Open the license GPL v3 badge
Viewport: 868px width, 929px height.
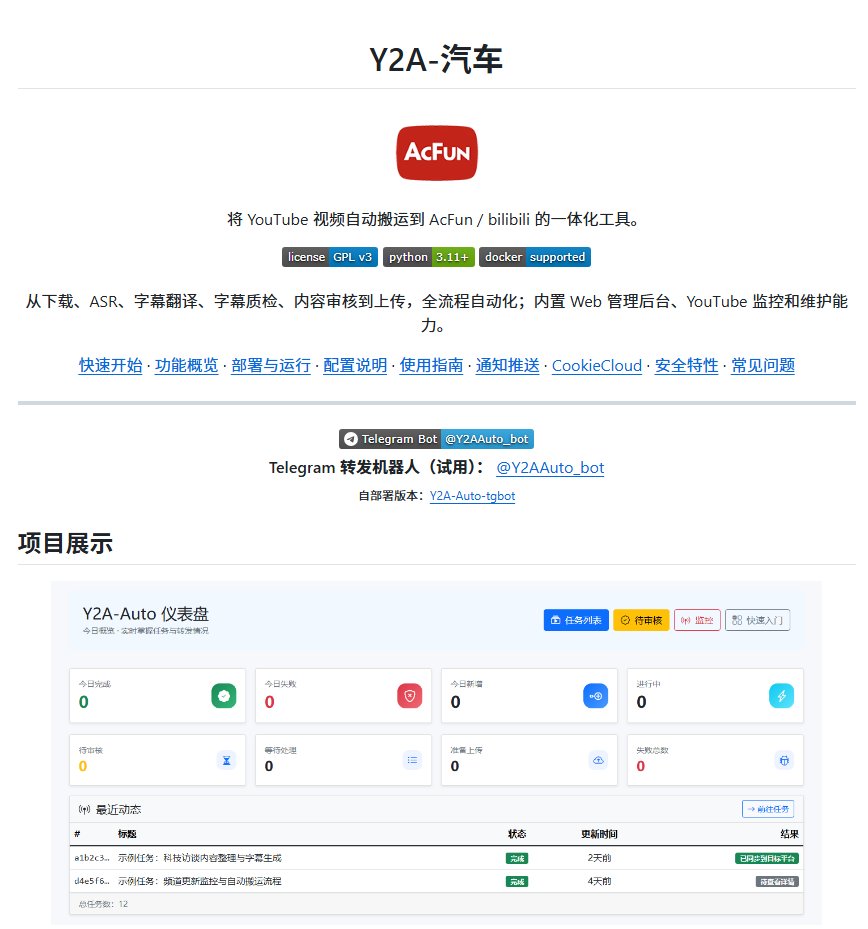click(x=329, y=257)
